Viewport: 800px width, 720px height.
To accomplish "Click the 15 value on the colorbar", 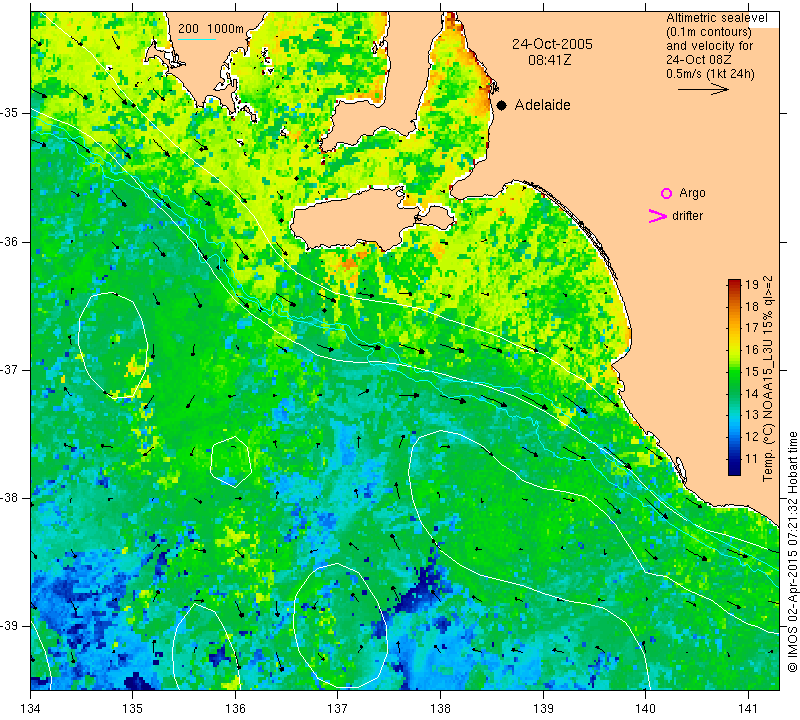I will pyautogui.click(x=752, y=371).
